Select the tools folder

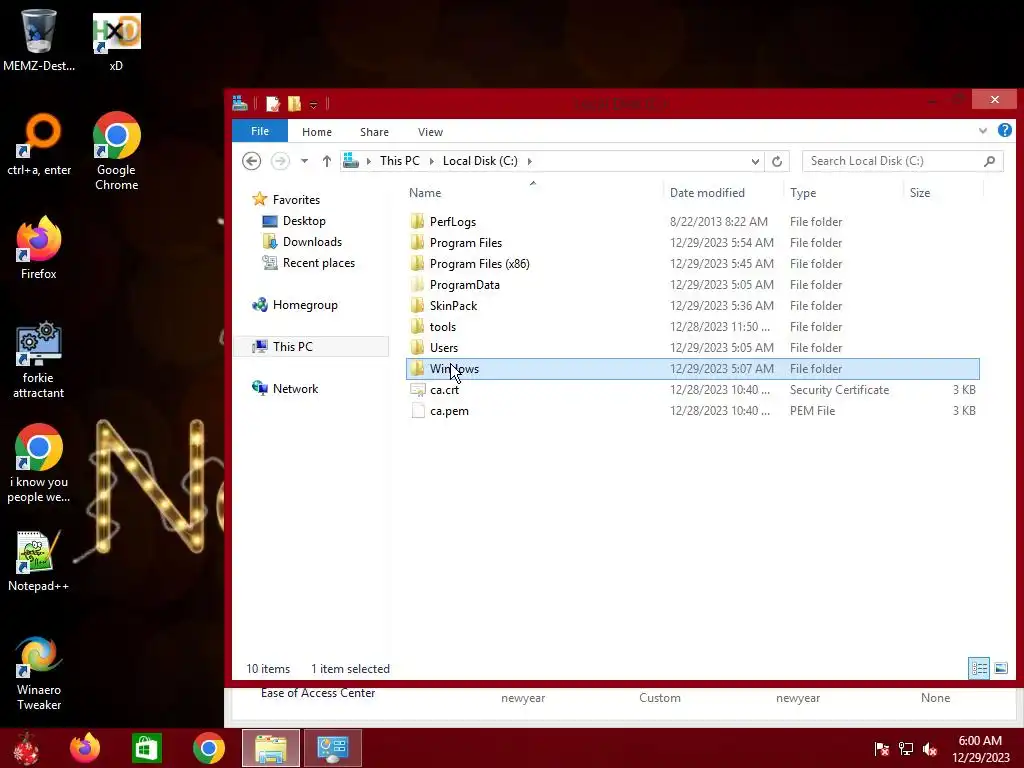[x=693, y=327]
